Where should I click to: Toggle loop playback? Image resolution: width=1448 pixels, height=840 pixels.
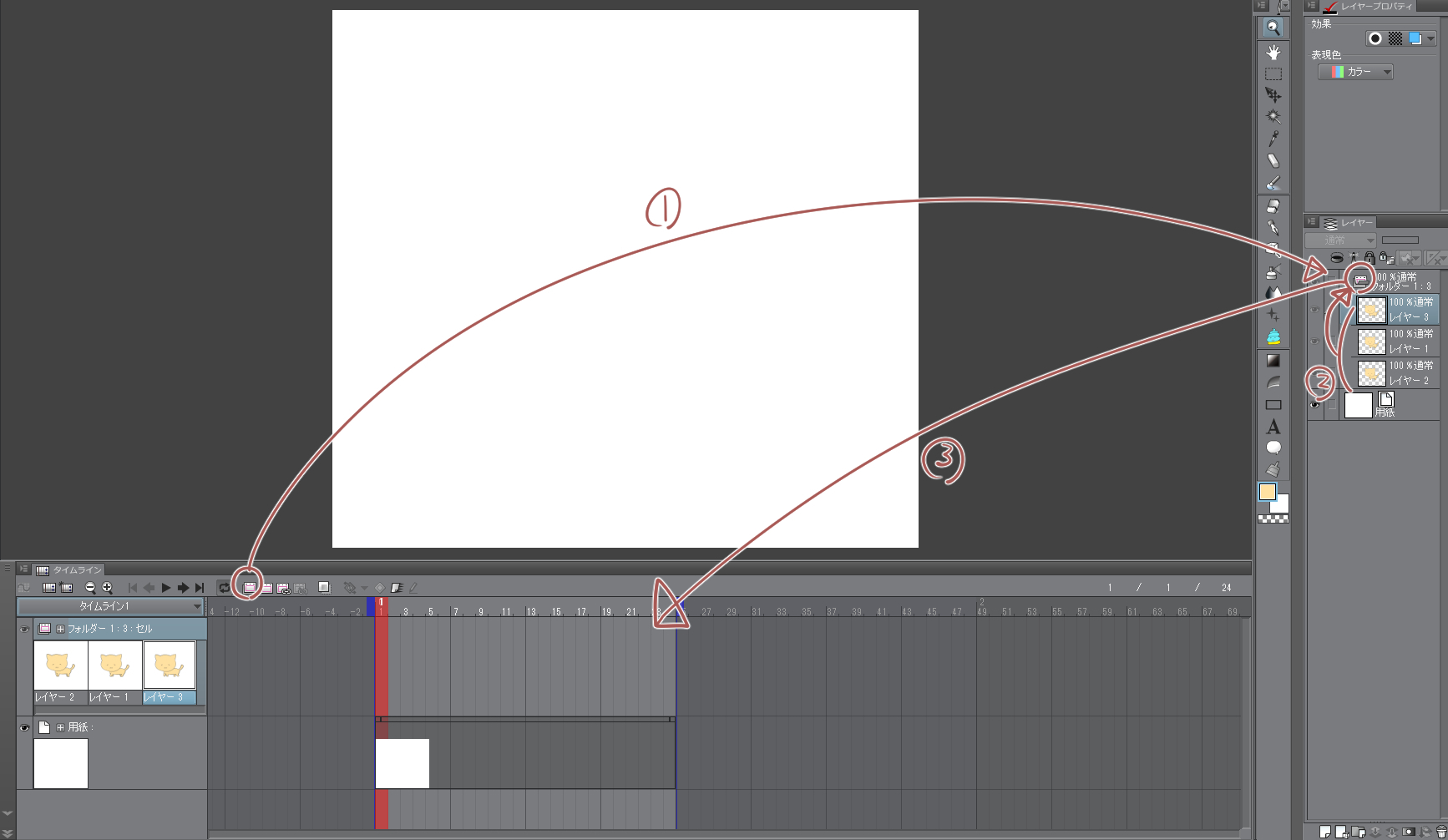click(224, 588)
